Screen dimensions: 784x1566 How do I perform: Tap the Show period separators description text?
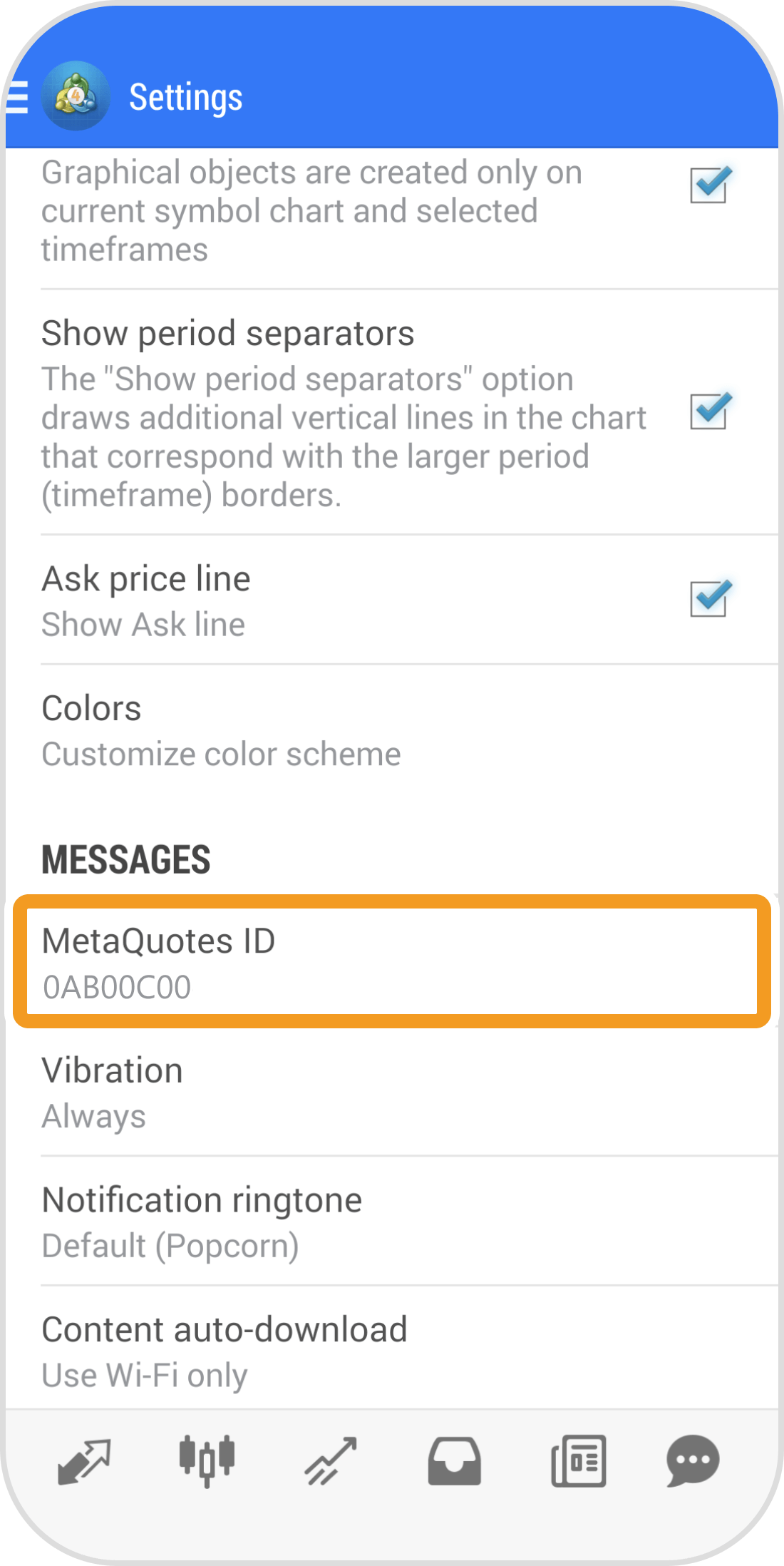(344, 437)
